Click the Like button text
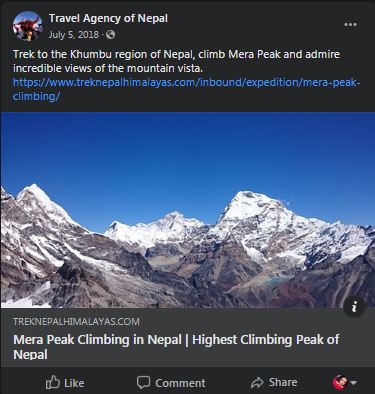 click(74, 383)
